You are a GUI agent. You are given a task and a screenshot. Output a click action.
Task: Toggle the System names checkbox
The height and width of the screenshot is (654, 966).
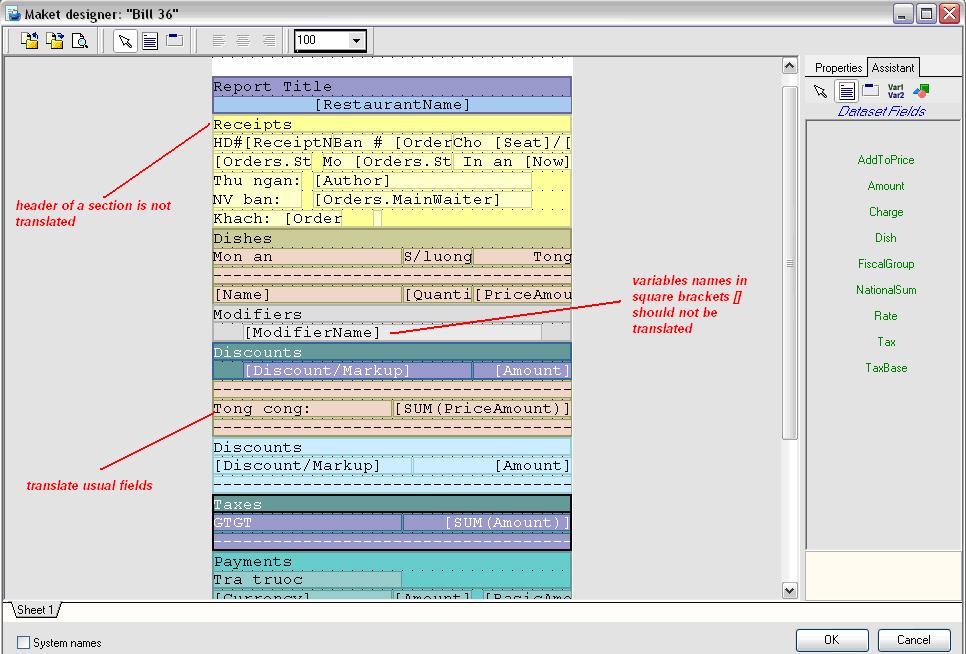23,642
